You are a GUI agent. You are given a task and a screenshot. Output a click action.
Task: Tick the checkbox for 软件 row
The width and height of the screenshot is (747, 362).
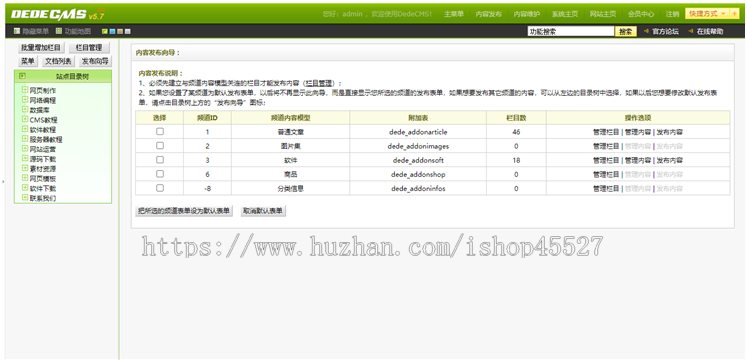(x=160, y=160)
